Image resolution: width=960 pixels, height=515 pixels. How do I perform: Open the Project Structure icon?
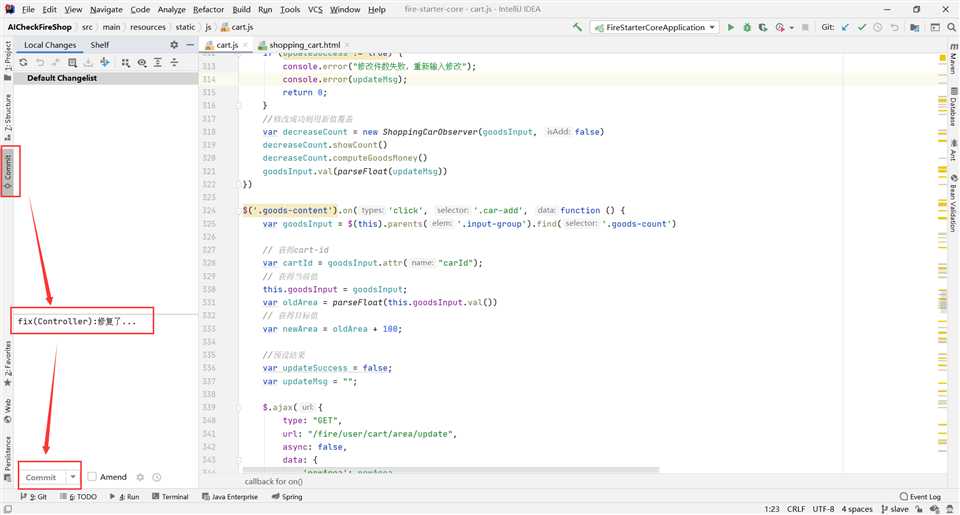click(x=915, y=27)
